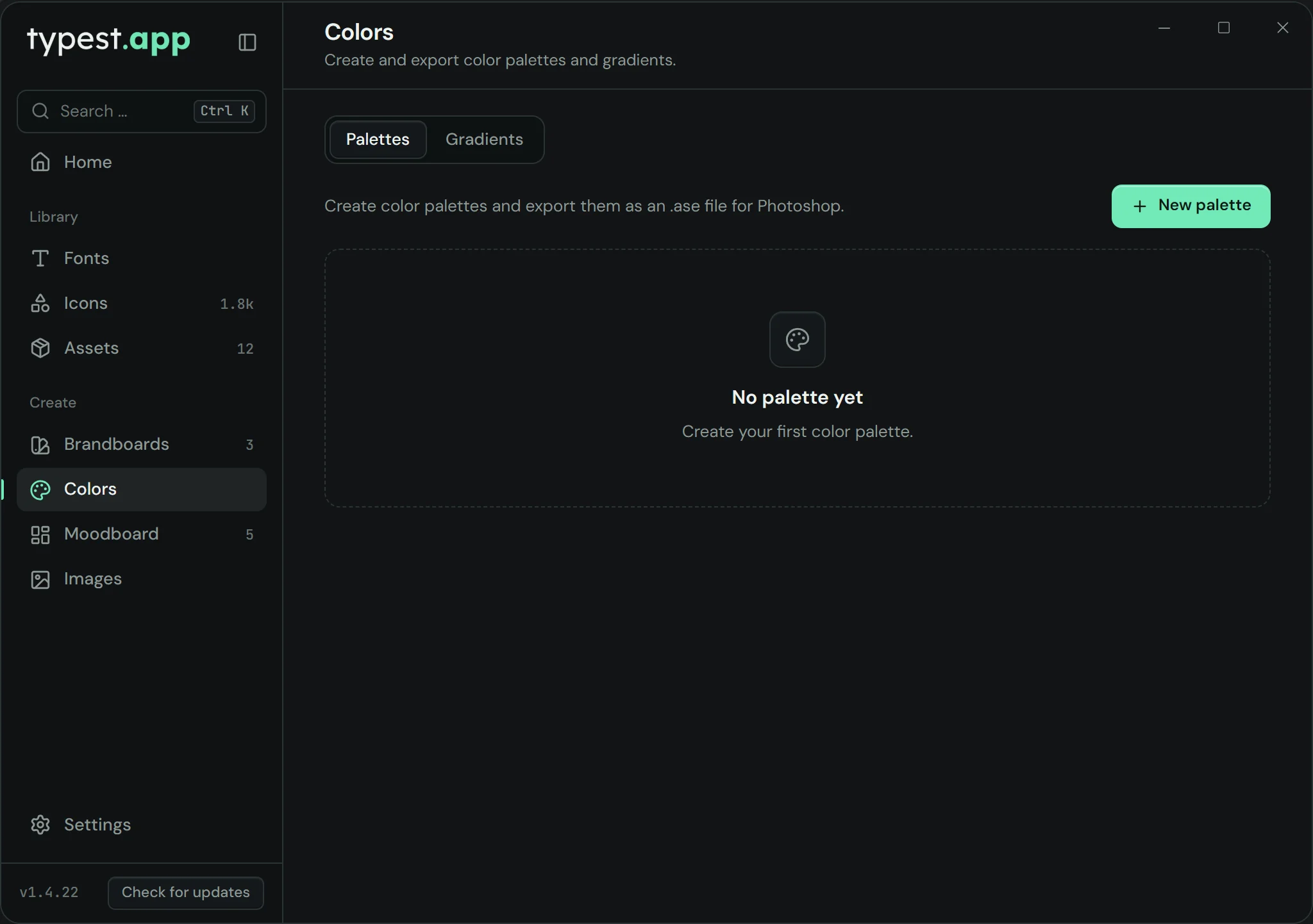Click the Settings gear icon
1313x924 pixels.
pyautogui.click(x=40, y=825)
